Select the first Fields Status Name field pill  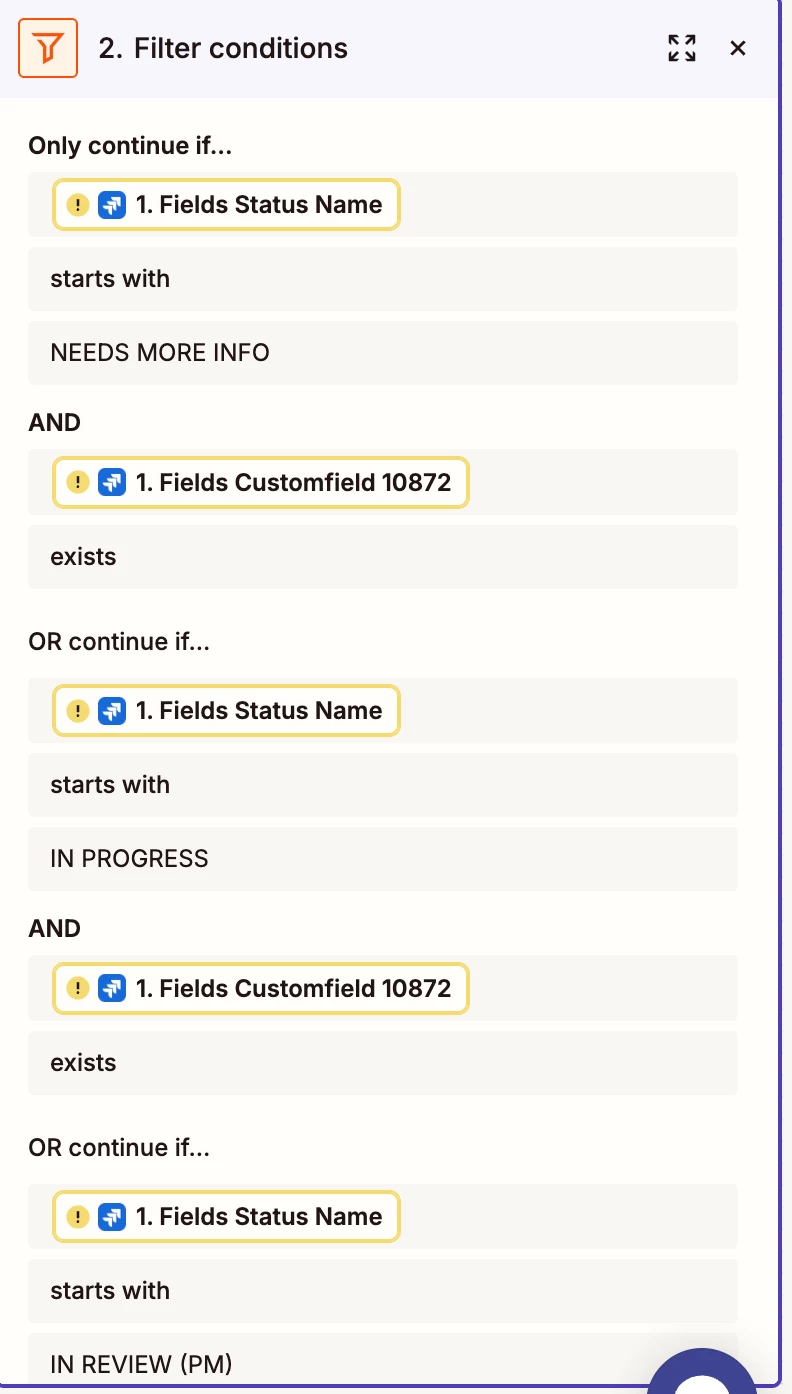(x=258, y=205)
